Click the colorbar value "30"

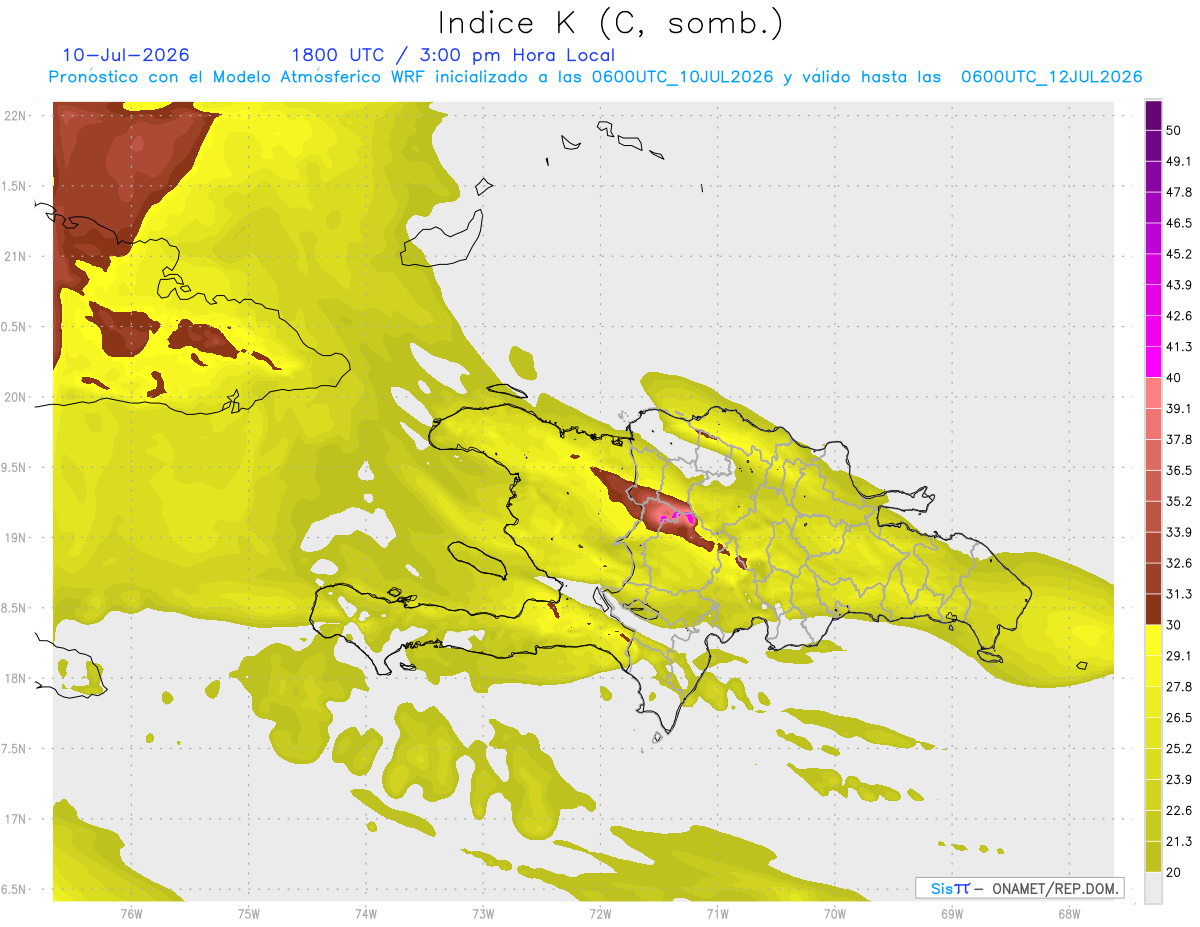point(1174,625)
